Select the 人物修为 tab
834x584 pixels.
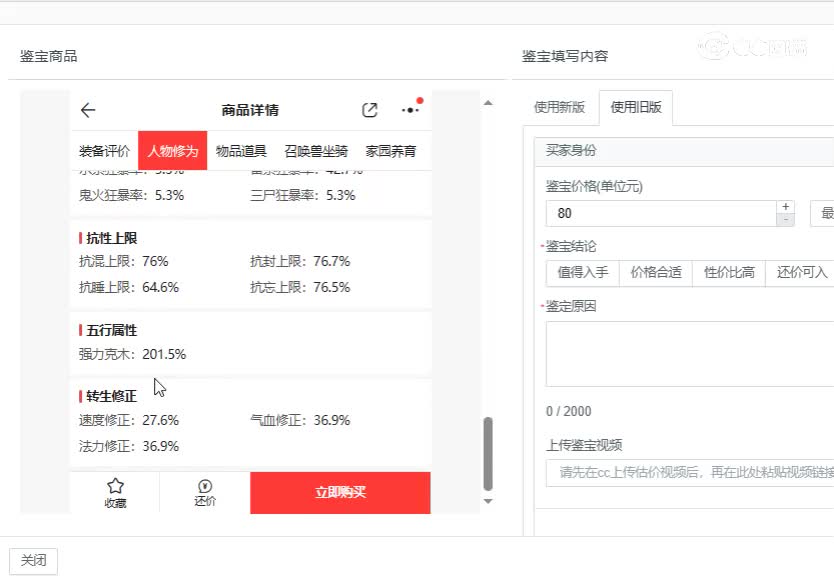point(172,151)
